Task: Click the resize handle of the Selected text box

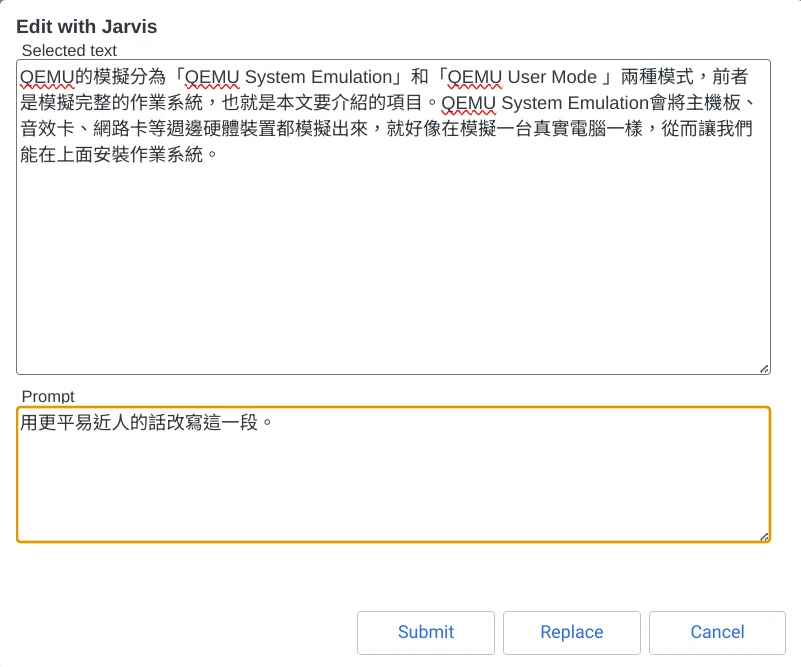Action: [x=763, y=367]
